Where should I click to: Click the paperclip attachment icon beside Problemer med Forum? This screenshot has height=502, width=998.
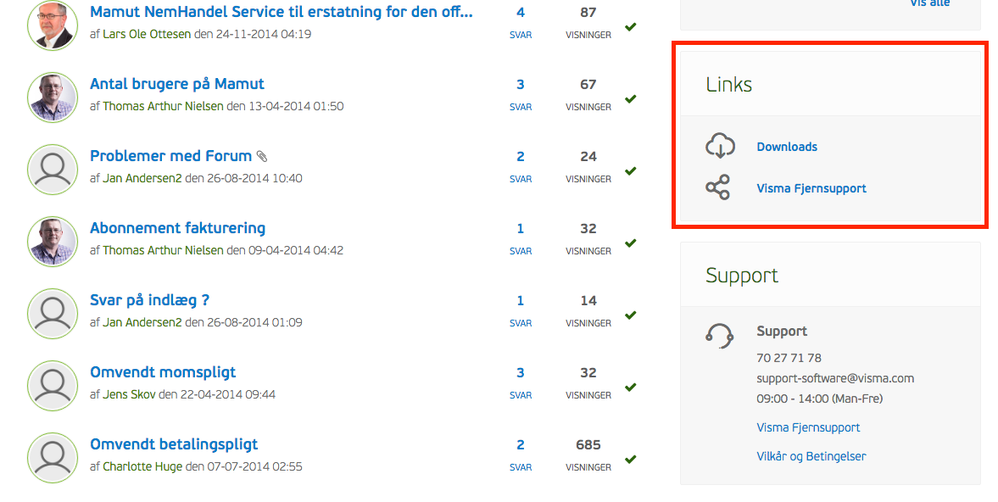[x=262, y=157]
